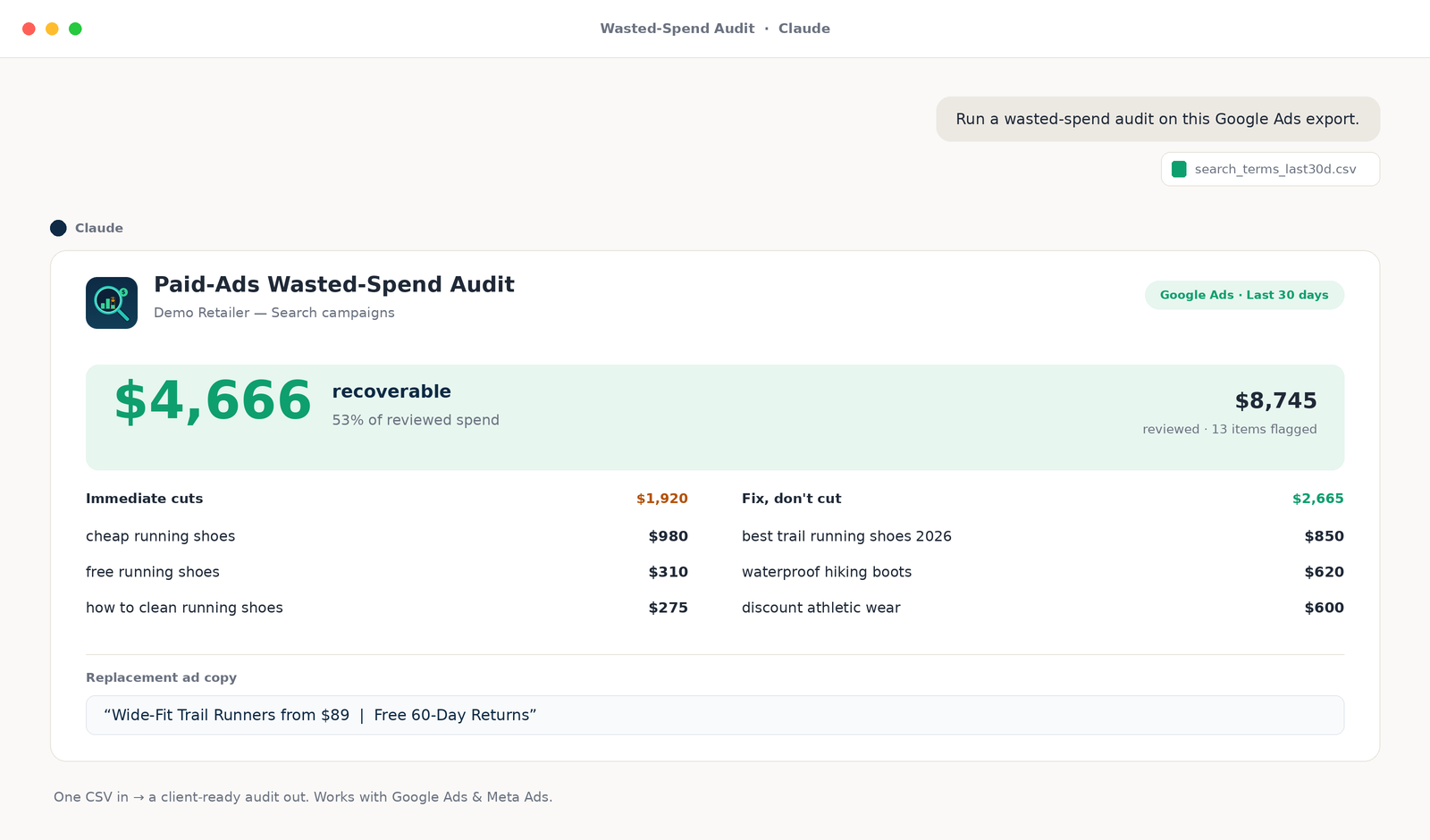1430x840 pixels.
Task: Select the replacement ad copy box
Action: point(715,715)
